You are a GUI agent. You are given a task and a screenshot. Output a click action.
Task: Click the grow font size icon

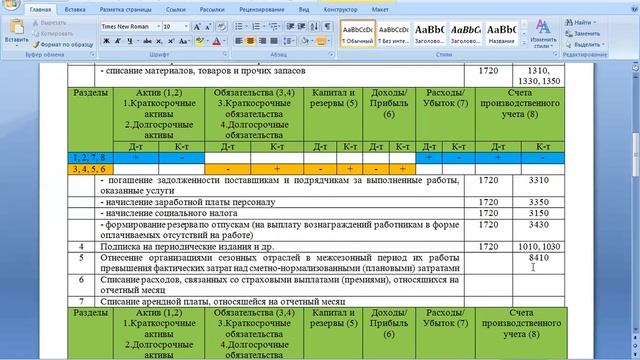point(197,27)
